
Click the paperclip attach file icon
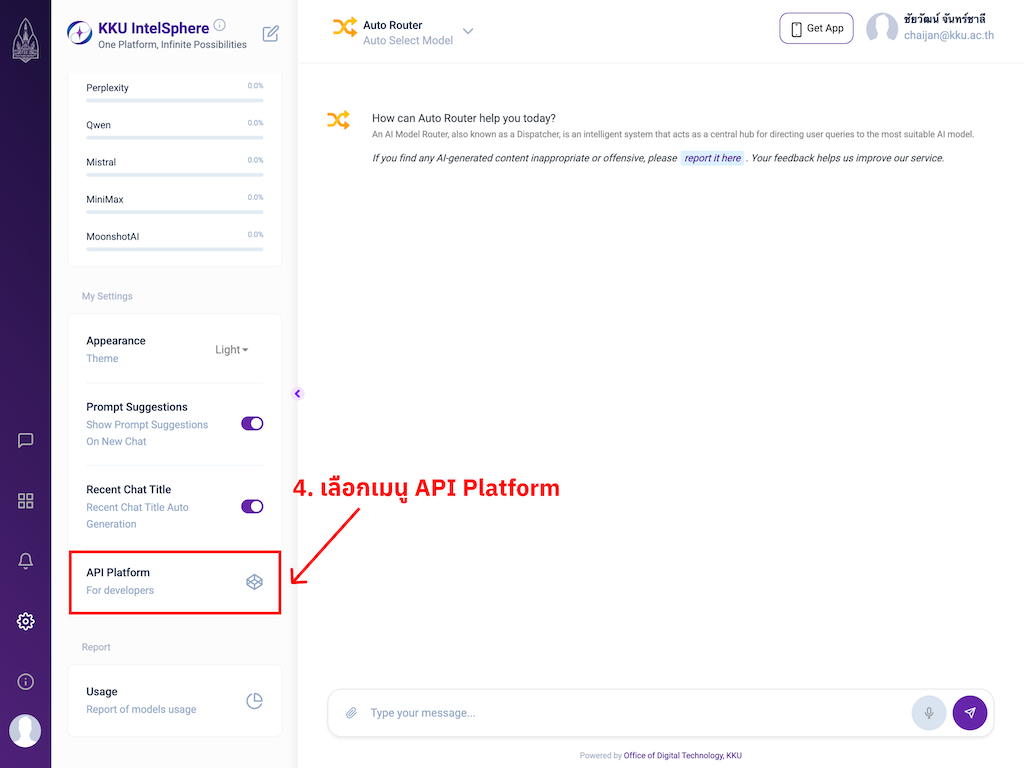tap(351, 712)
